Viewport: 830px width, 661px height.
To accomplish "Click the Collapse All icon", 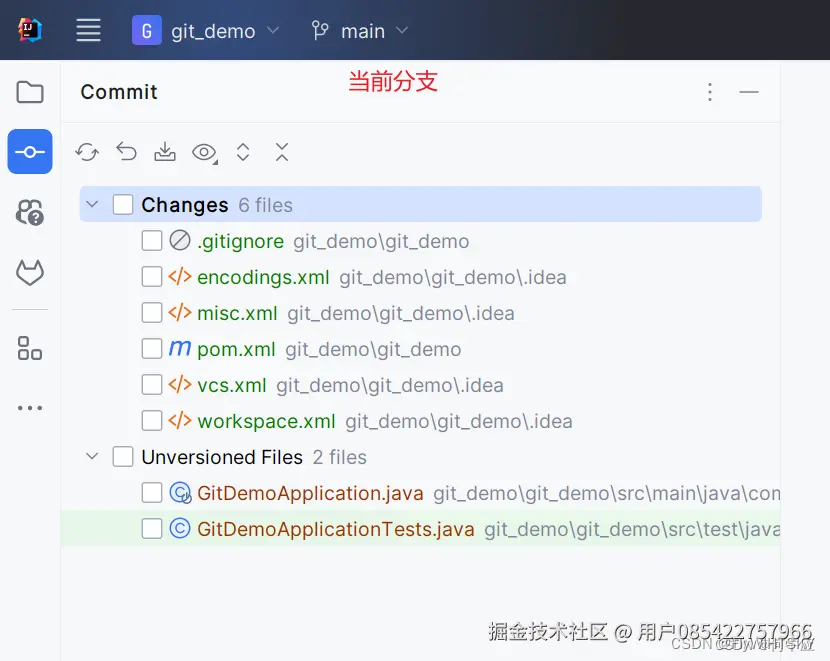I will coord(282,152).
